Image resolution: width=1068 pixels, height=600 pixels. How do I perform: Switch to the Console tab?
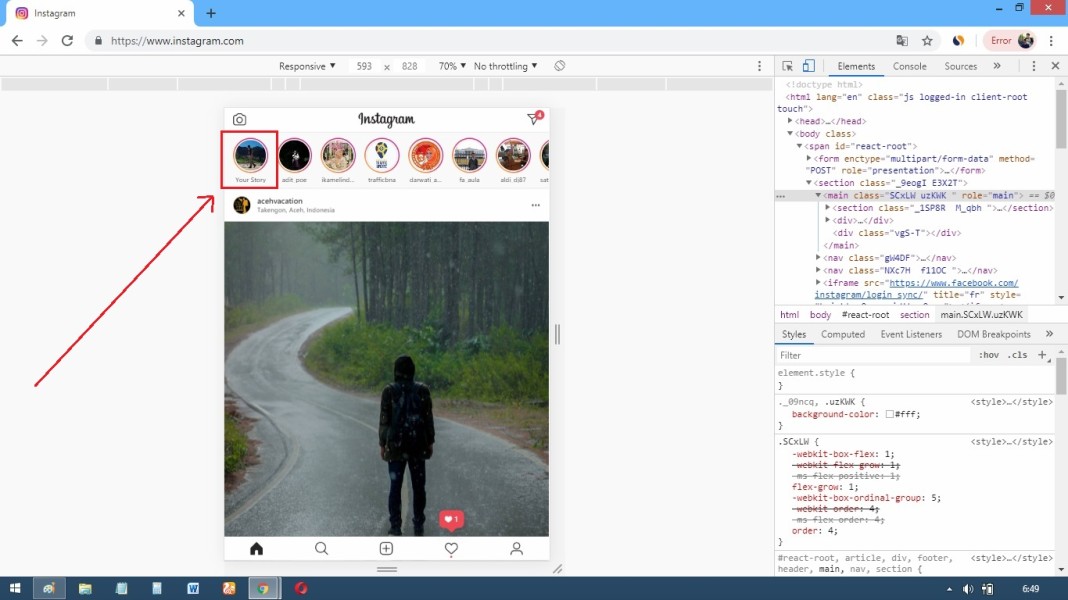(909, 66)
